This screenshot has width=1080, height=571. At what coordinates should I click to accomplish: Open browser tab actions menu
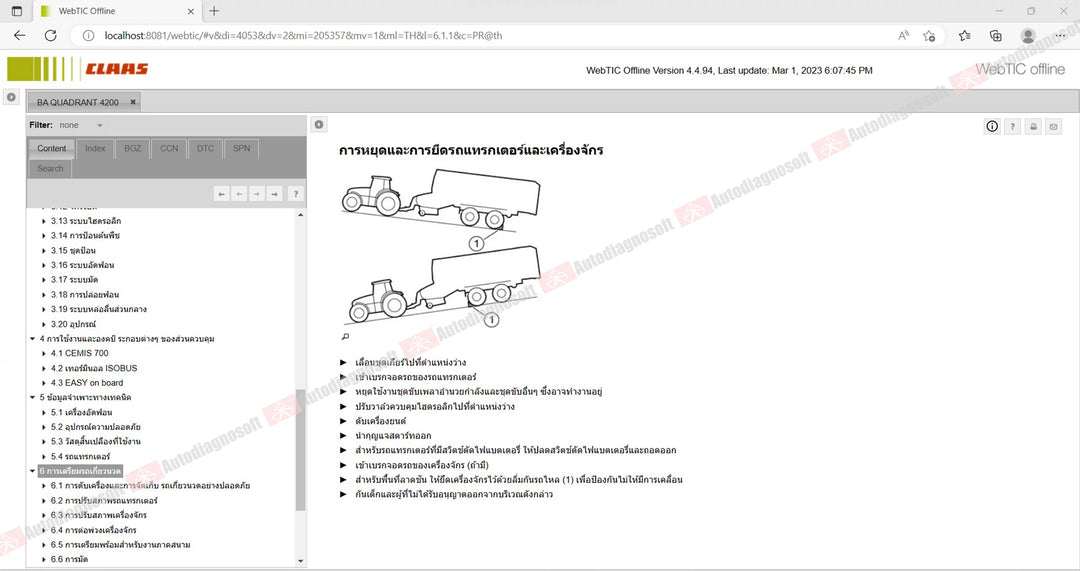coord(17,11)
